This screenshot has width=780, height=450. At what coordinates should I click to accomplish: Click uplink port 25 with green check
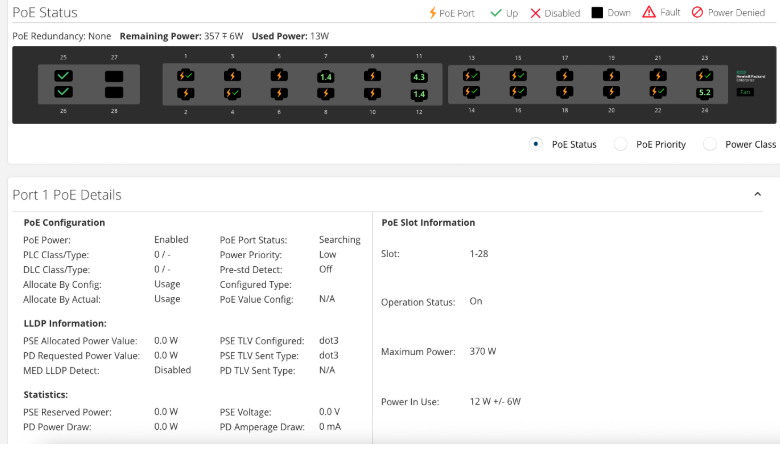click(64, 75)
